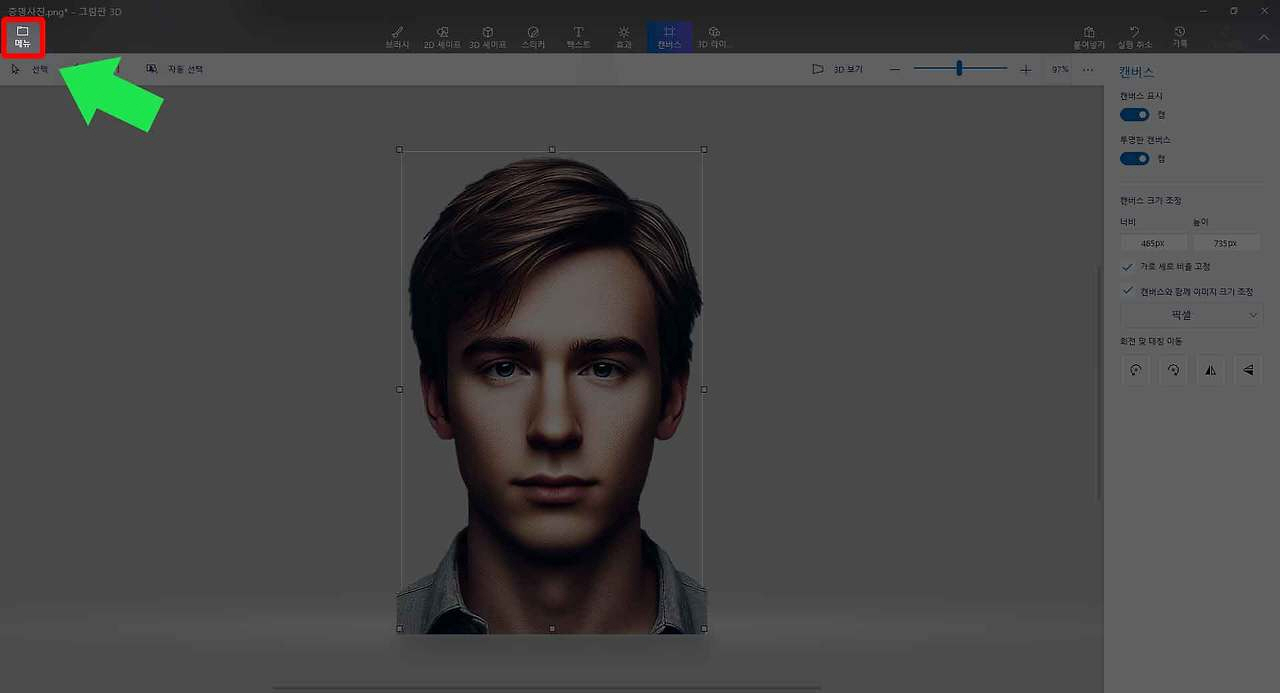
Task: Select the 텍스트 (Text) tool
Action: click(x=578, y=37)
